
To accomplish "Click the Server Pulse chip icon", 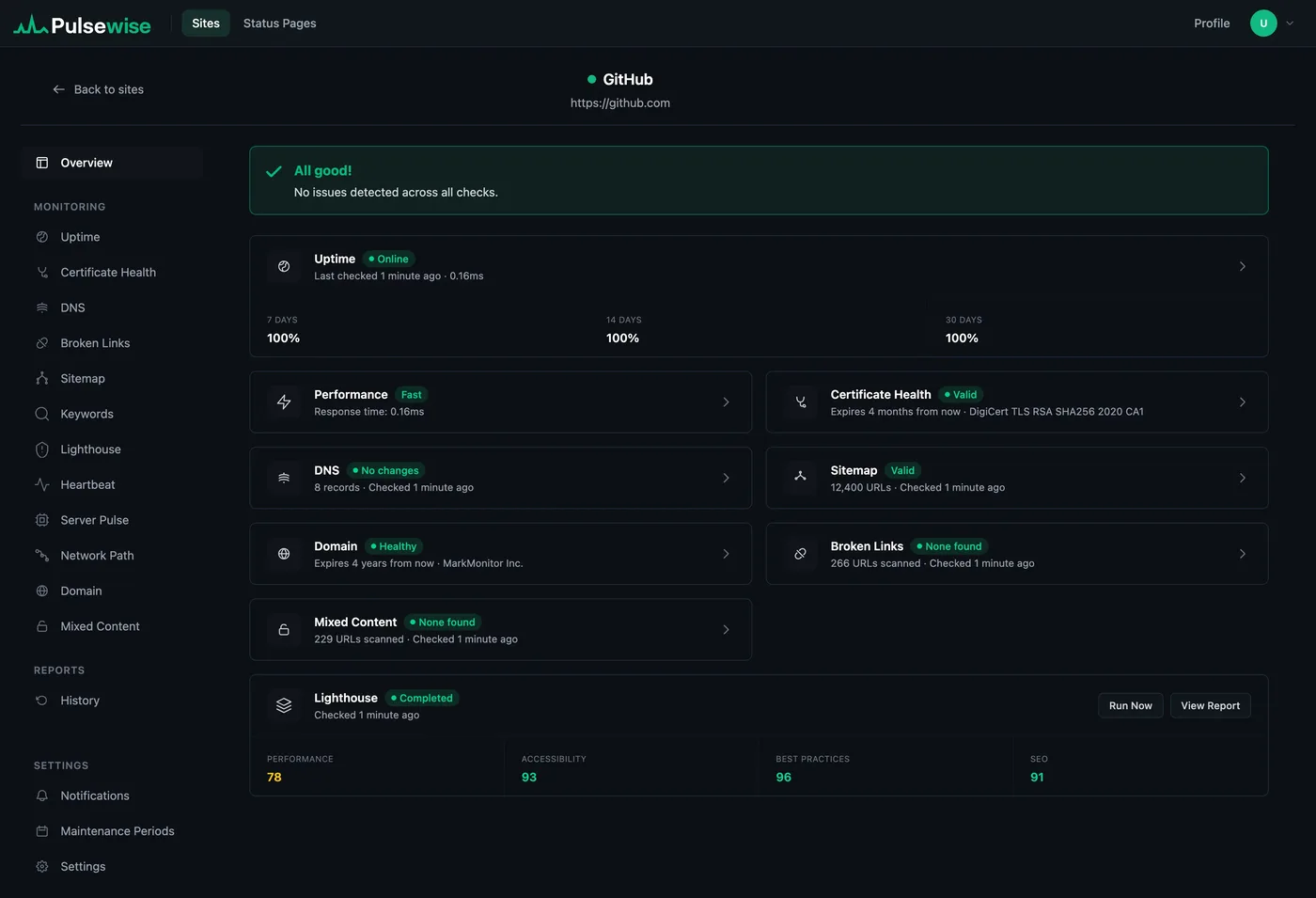I will 42,520.
